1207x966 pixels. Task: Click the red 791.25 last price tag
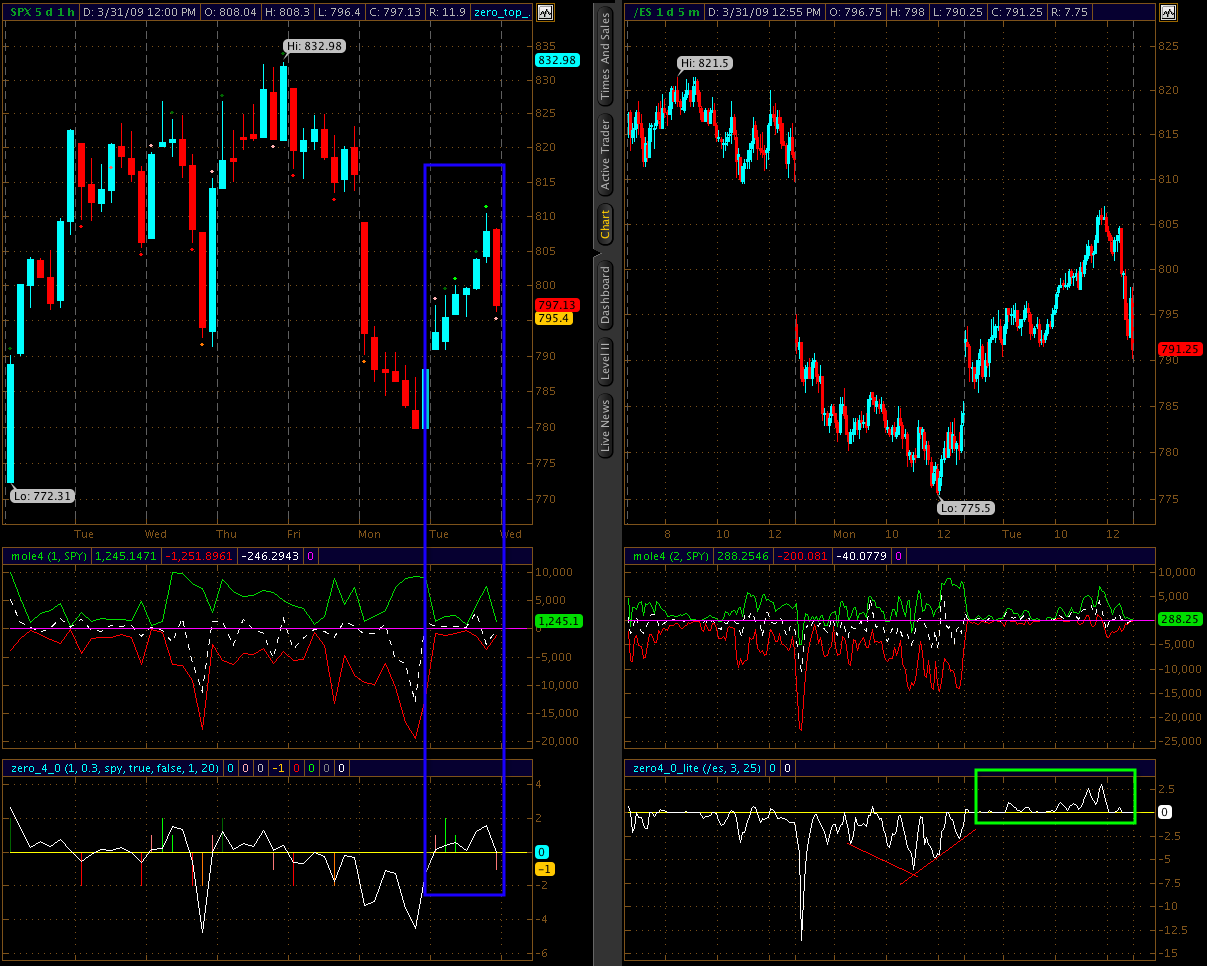(1180, 349)
